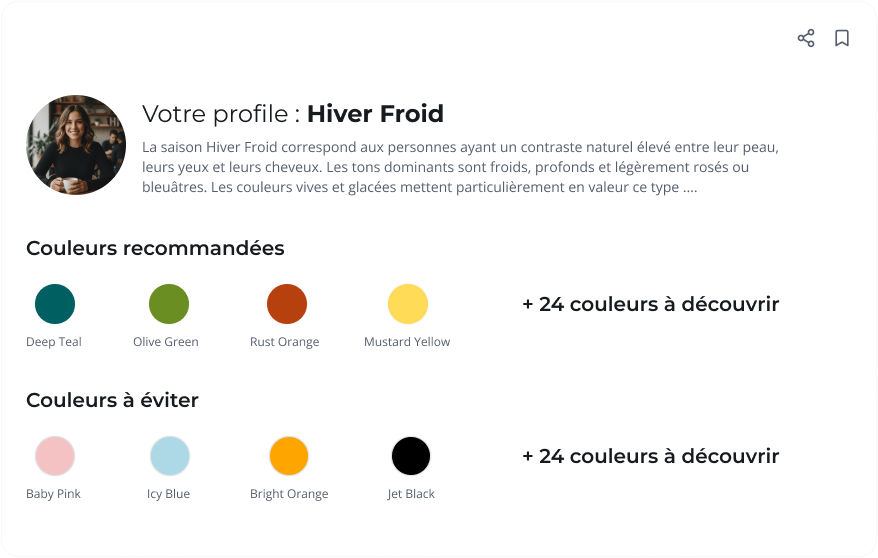
Task: Select the Deep Teal swatch
Action: (55, 304)
